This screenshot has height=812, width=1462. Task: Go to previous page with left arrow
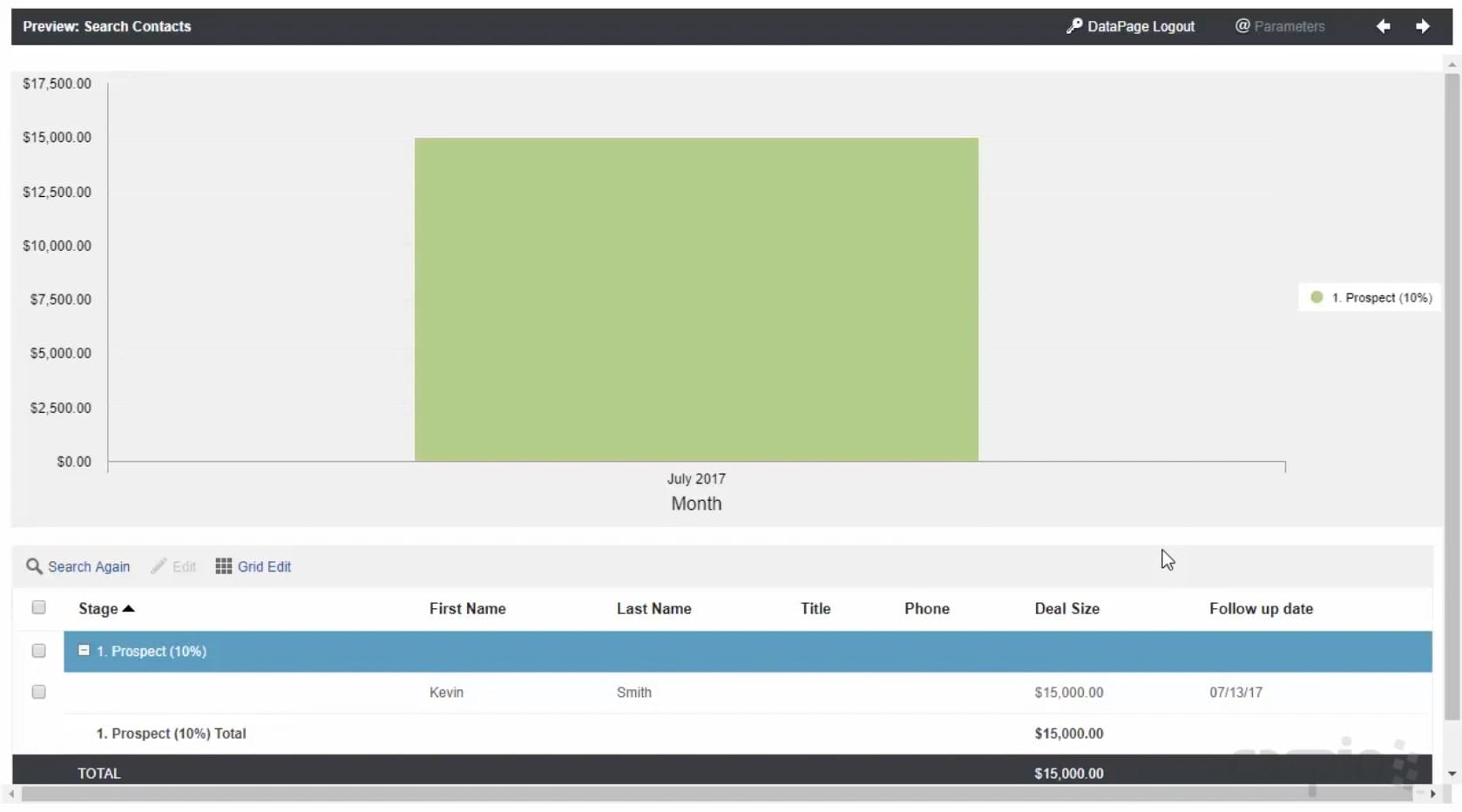(x=1383, y=26)
